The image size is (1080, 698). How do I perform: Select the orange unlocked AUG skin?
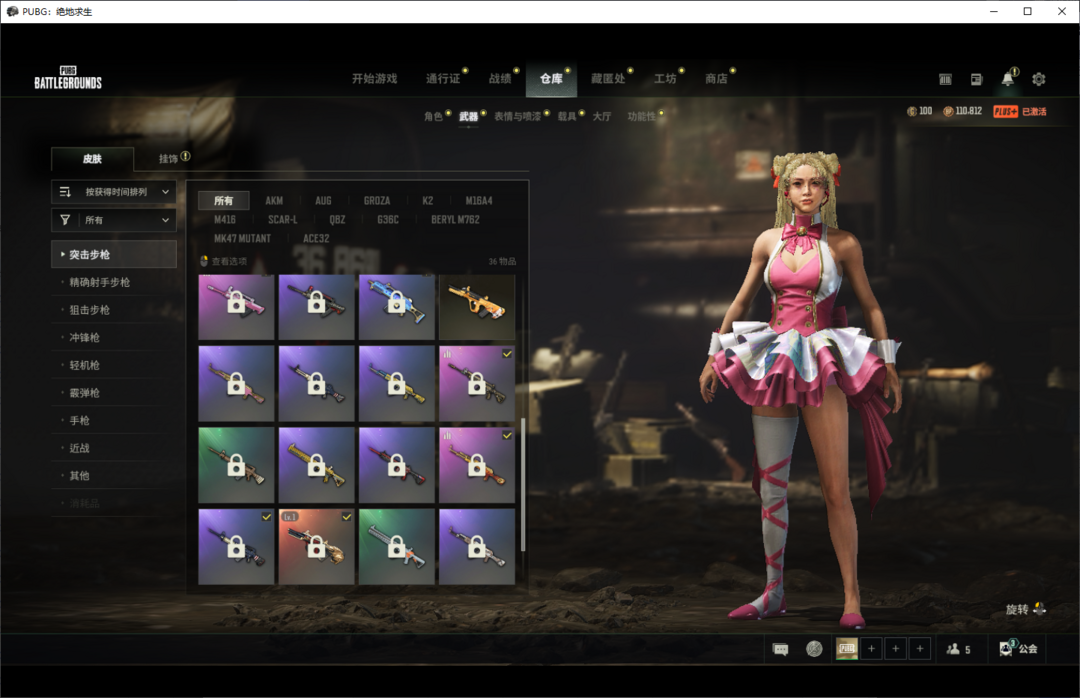[477, 307]
